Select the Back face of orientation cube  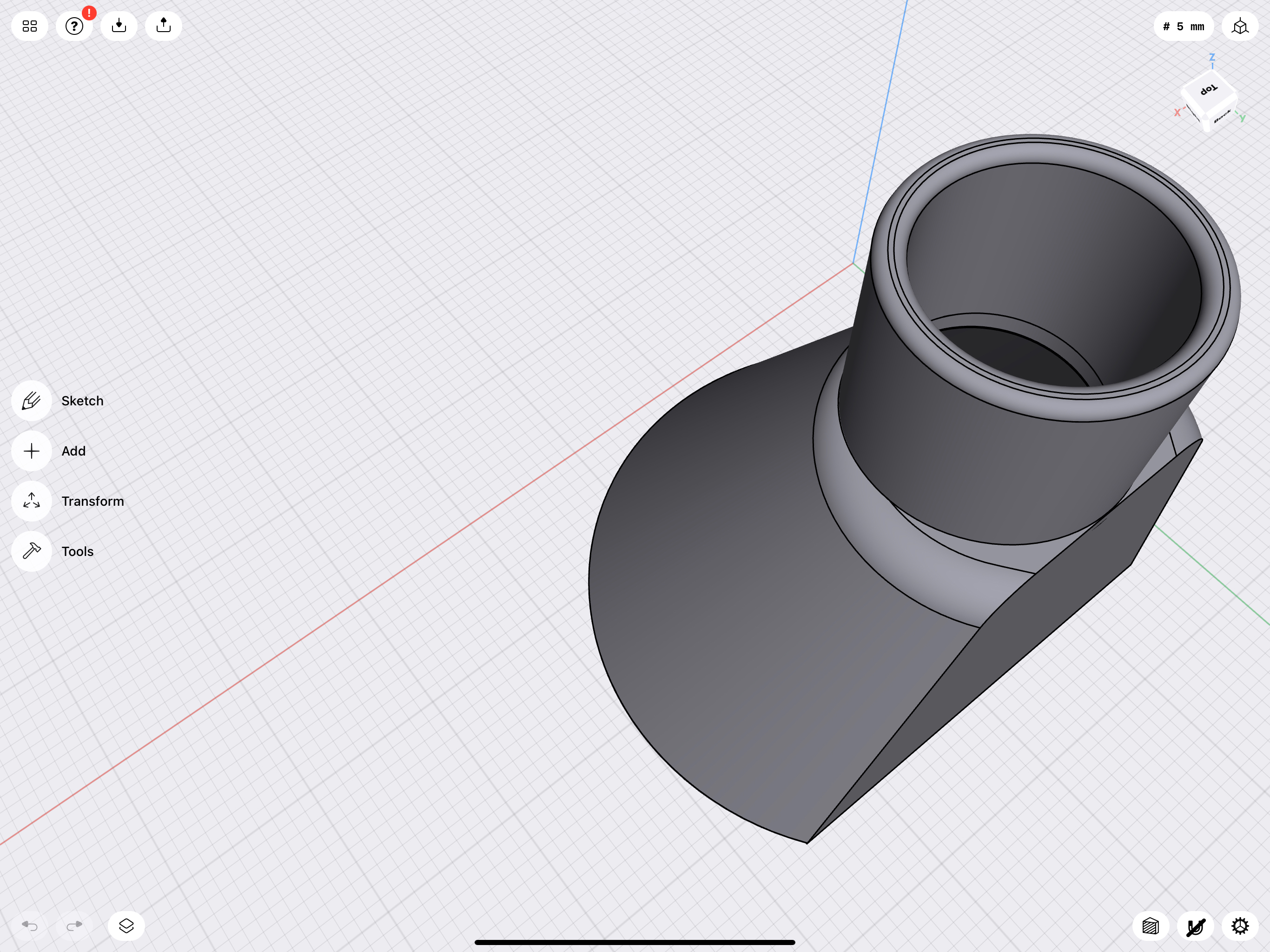pos(1222,117)
